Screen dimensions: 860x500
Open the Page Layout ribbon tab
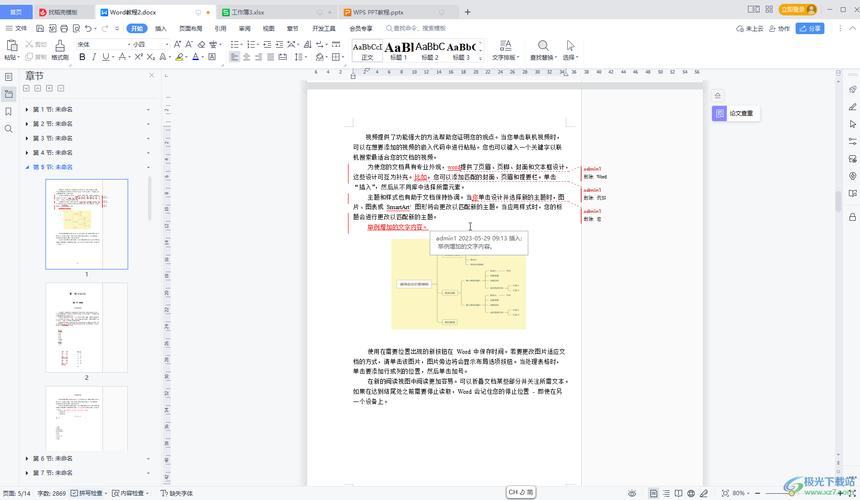click(190, 29)
